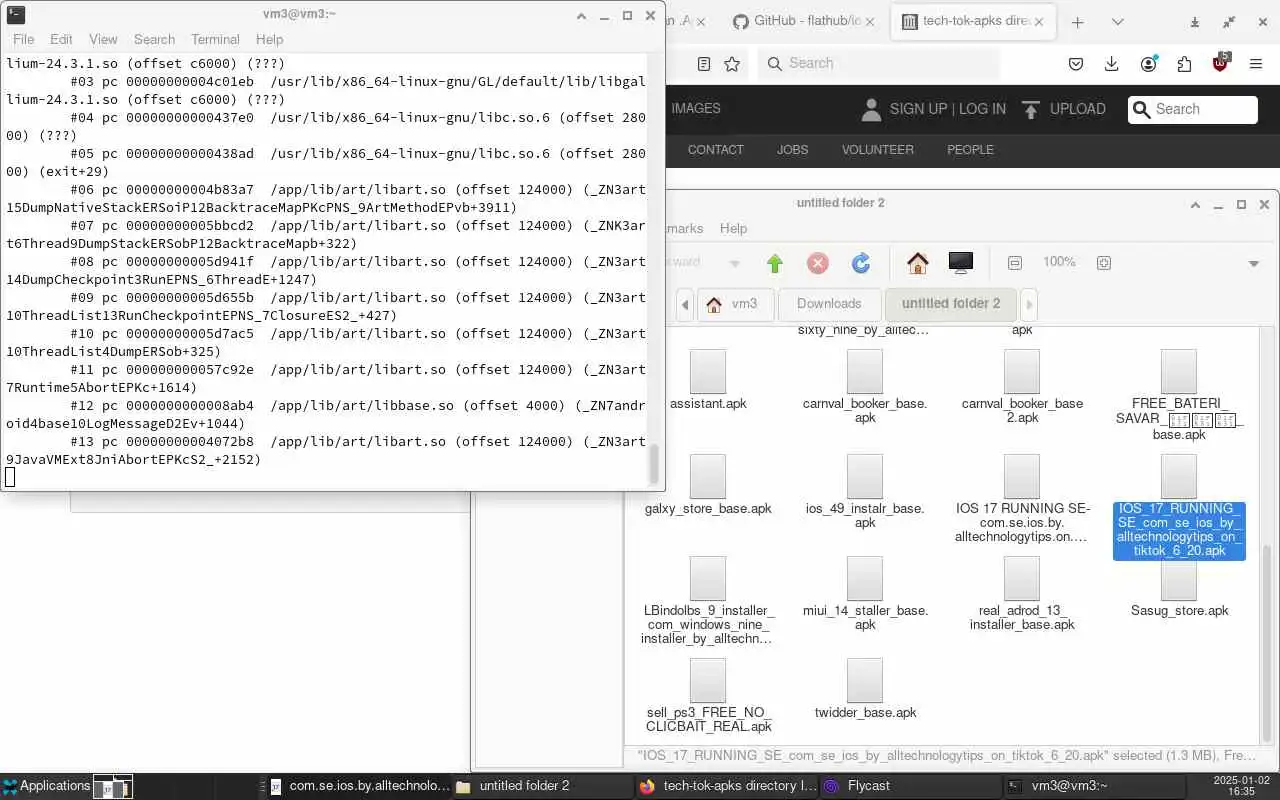Open IMAGES in Archive navigation
Image resolution: width=1280 pixels, height=800 pixels.
(x=696, y=108)
